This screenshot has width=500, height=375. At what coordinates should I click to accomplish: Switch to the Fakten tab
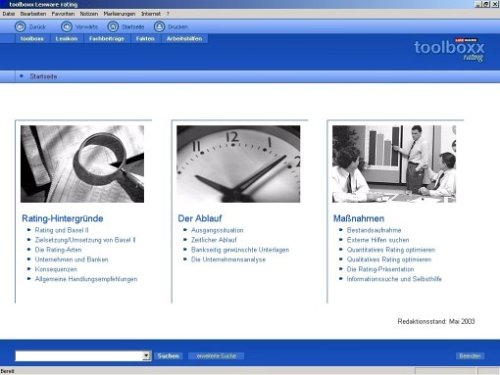[x=145, y=39]
